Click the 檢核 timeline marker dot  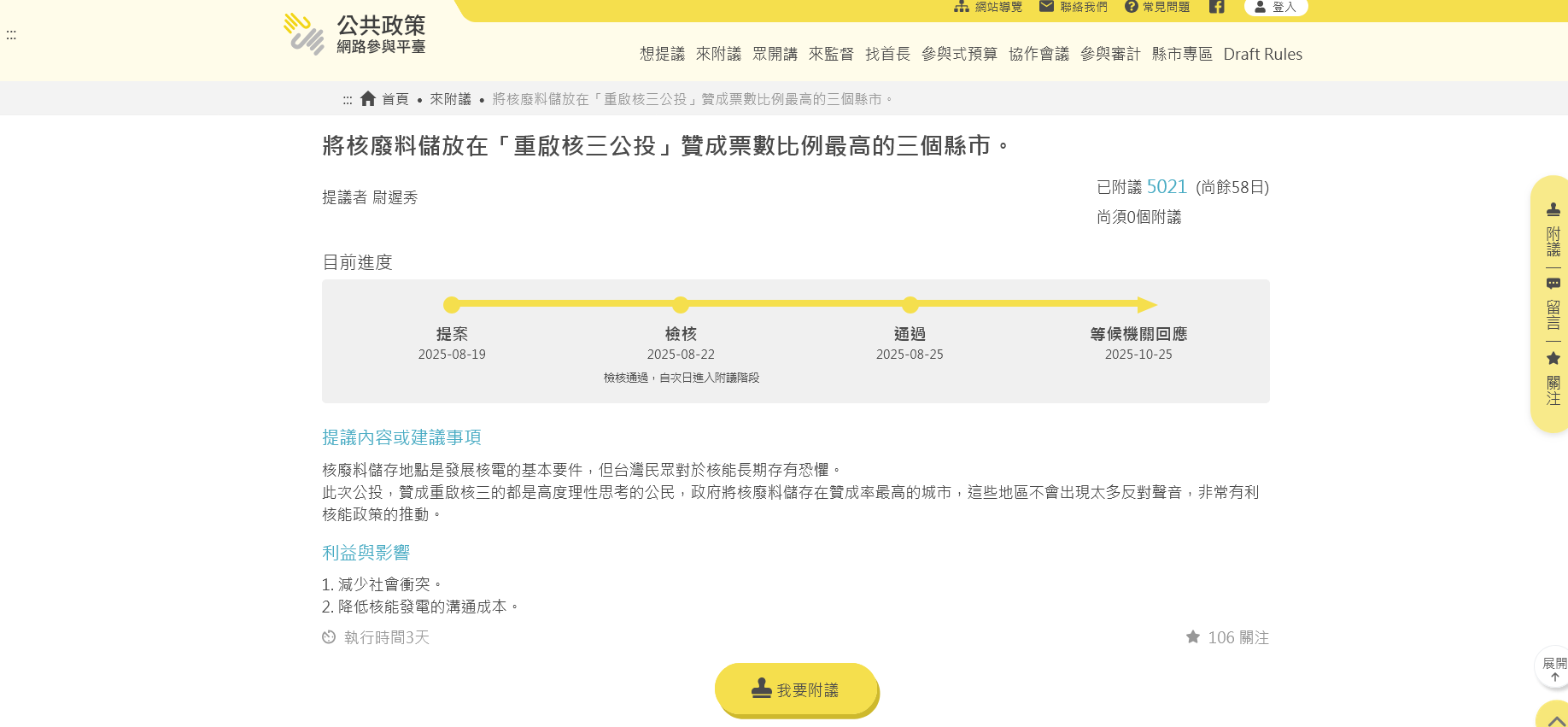click(681, 305)
